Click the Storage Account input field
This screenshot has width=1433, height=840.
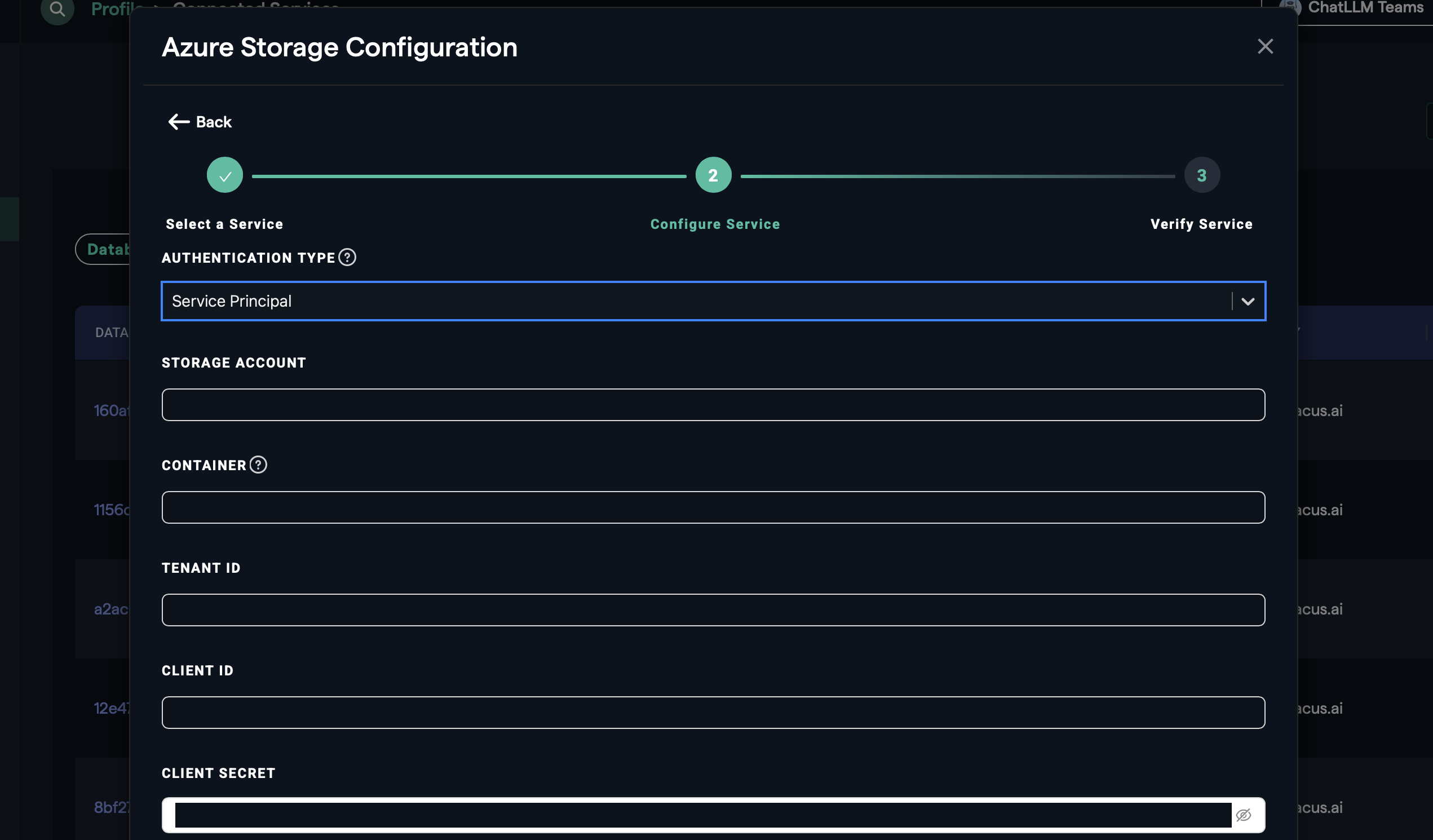coord(713,405)
